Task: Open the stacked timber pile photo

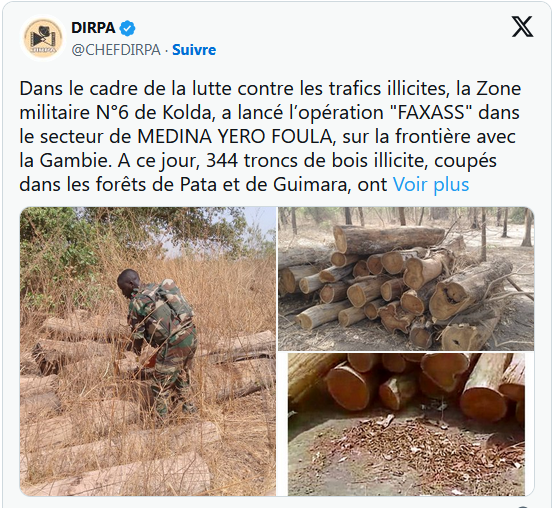Action: point(406,279)
